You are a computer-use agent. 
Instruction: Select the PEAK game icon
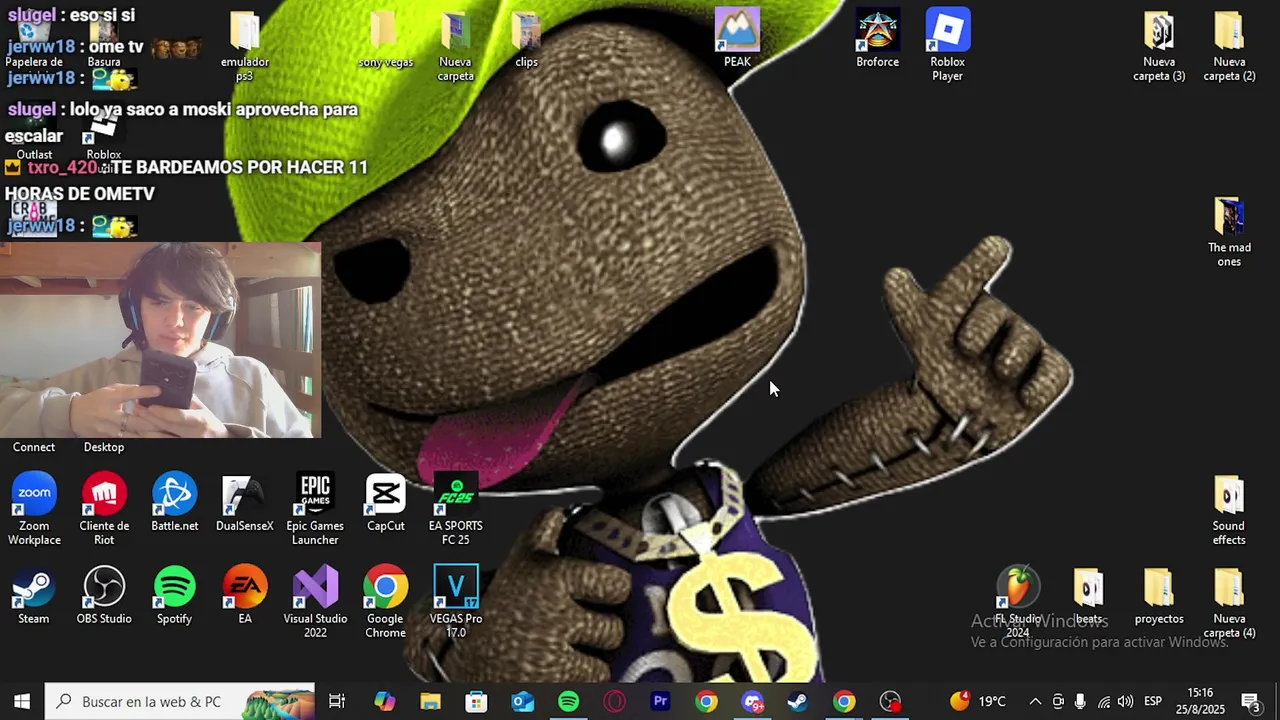tap(737, 38)
